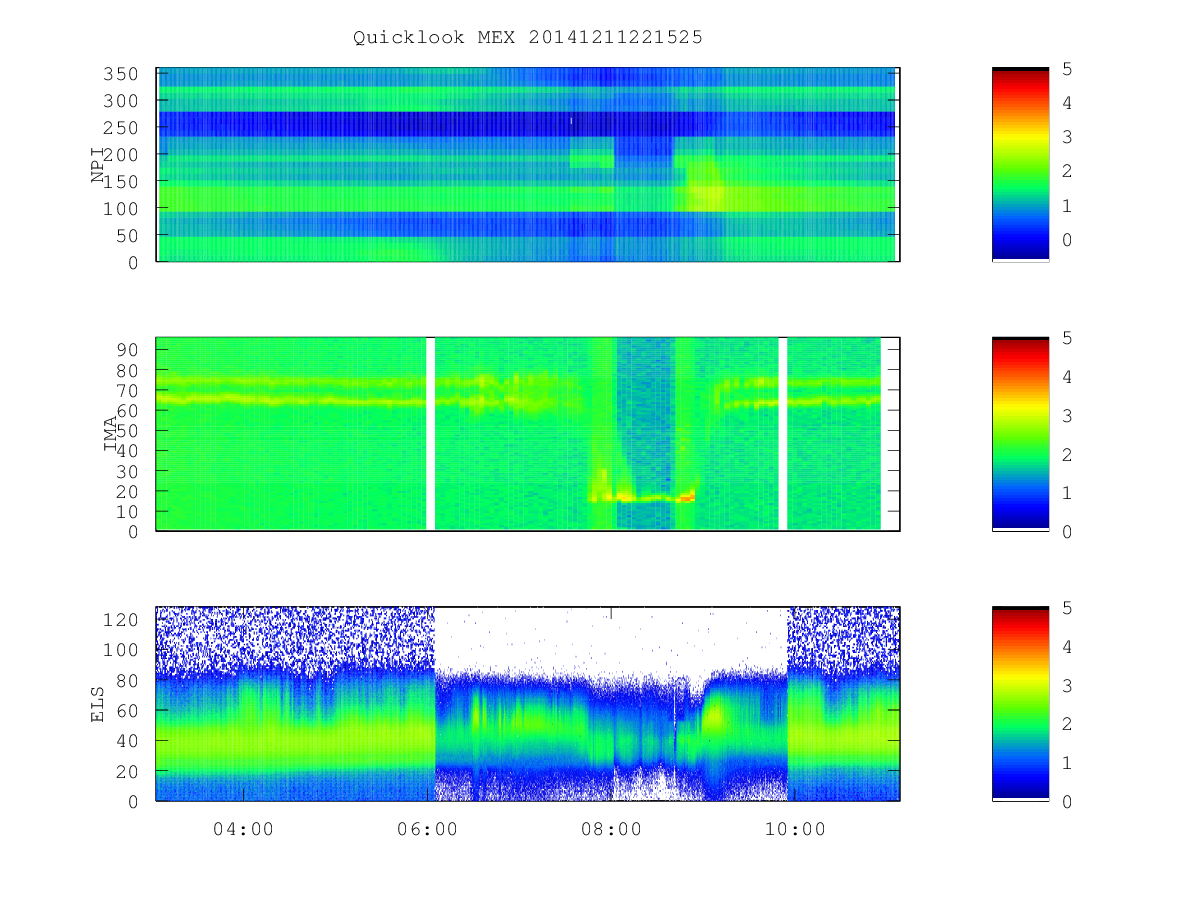1200x900 pixels.
Task: Click the 06:00 time axis label
Action: tap(428, 829)
